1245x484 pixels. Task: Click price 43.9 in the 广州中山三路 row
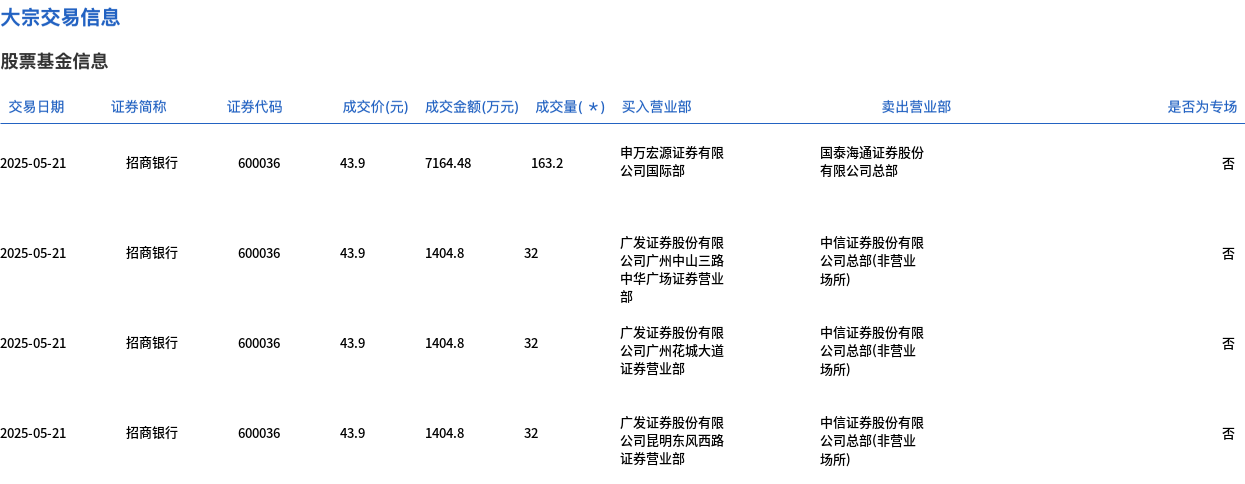352,253
